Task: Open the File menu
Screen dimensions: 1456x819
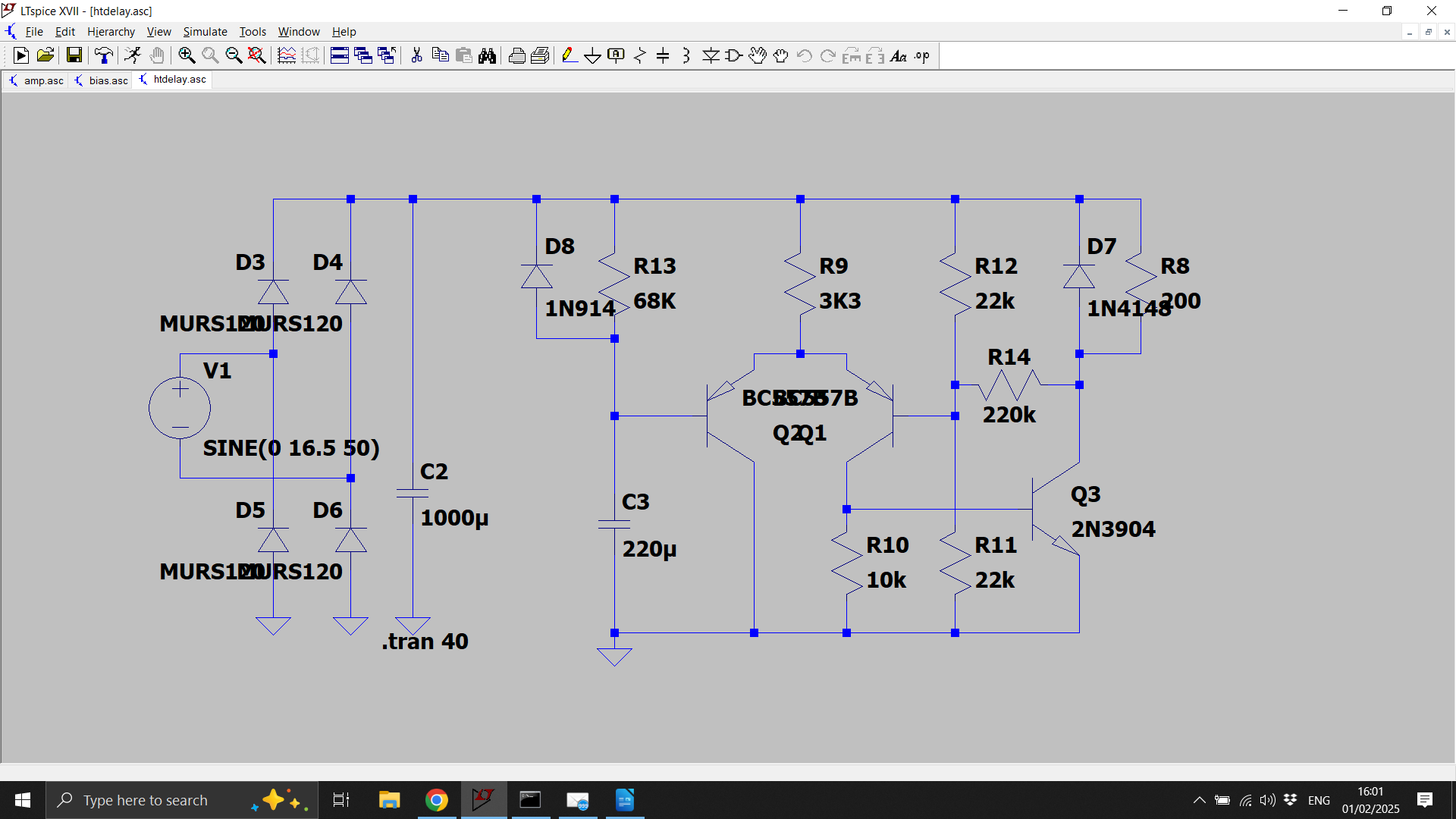Action: [x=34, y=32]
